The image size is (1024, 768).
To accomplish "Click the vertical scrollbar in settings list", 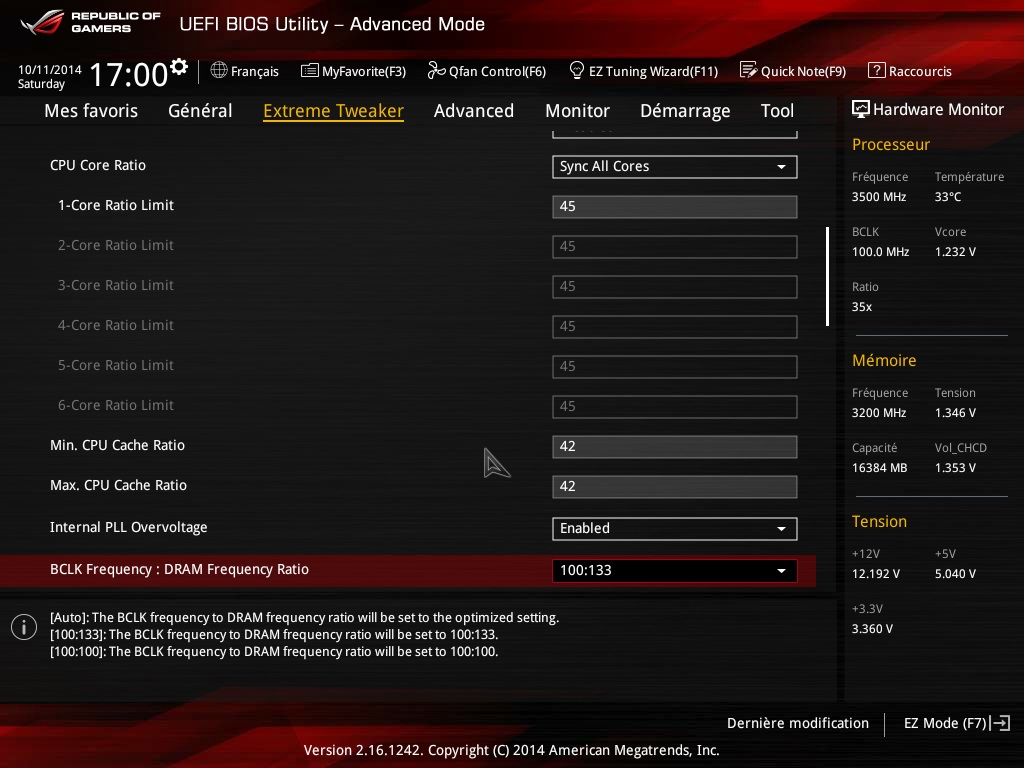I will point(827,276).
